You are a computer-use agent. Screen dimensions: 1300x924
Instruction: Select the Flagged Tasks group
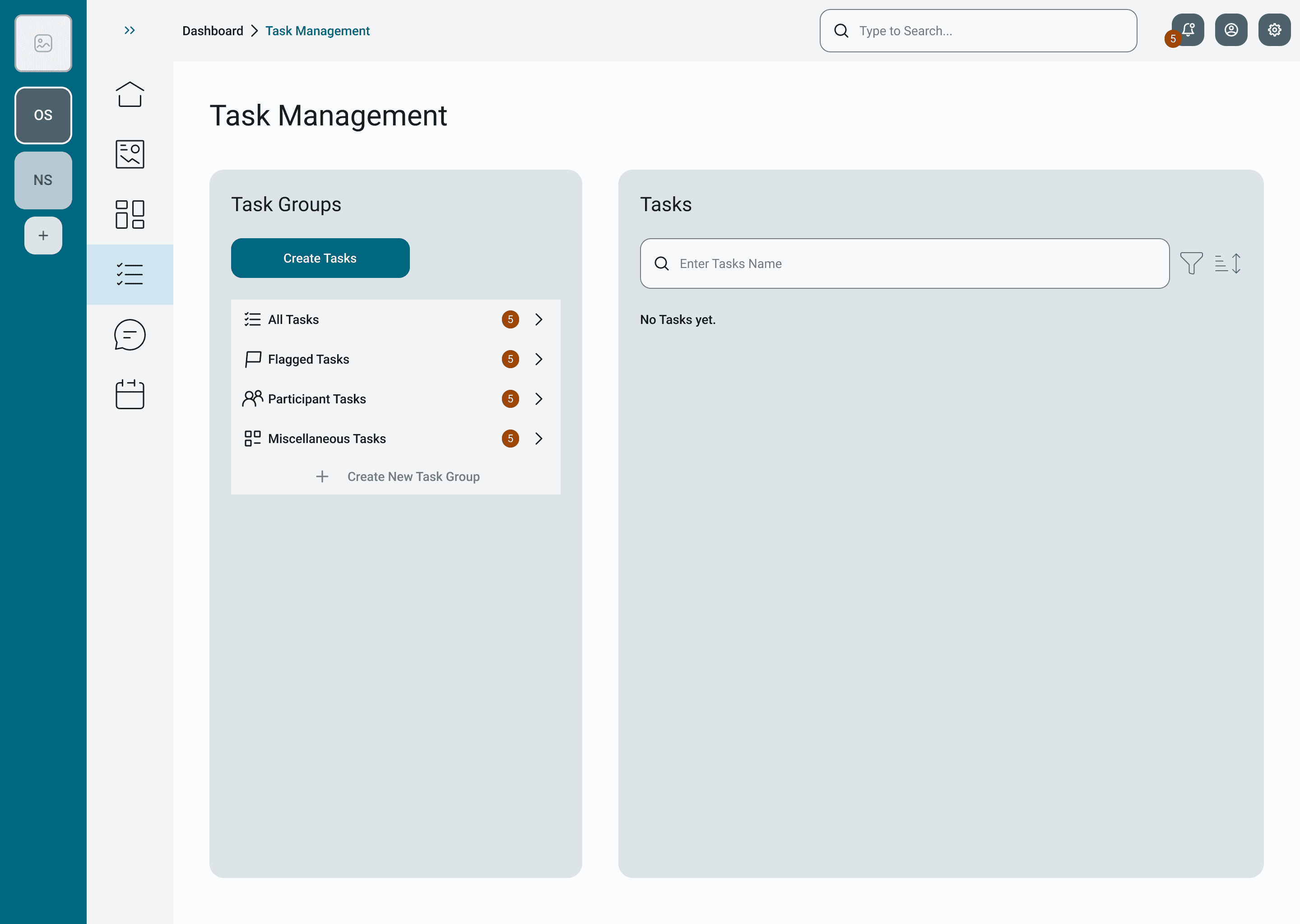pos(395,359)
